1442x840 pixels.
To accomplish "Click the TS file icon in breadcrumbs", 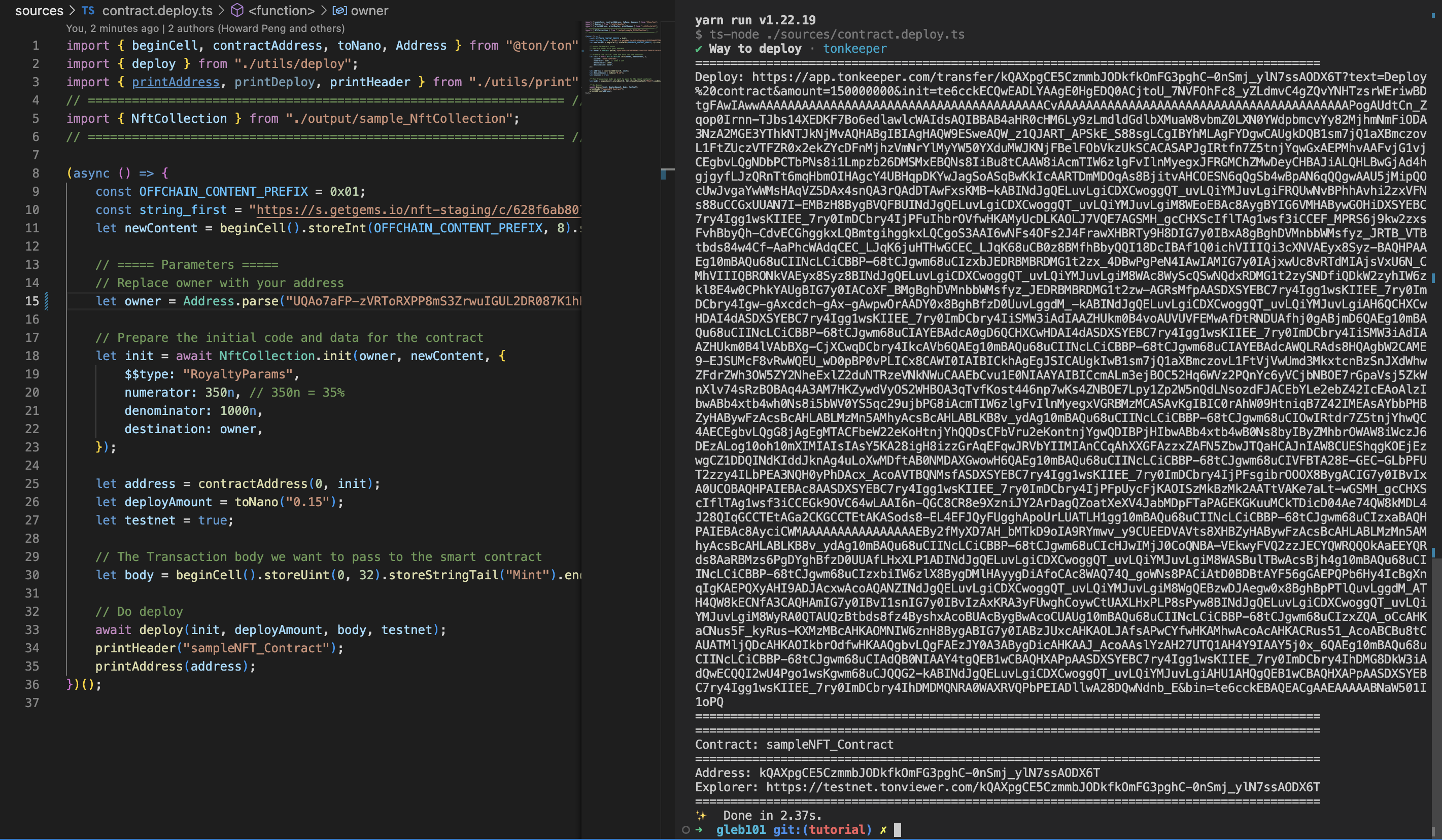I will pos(88,10).
